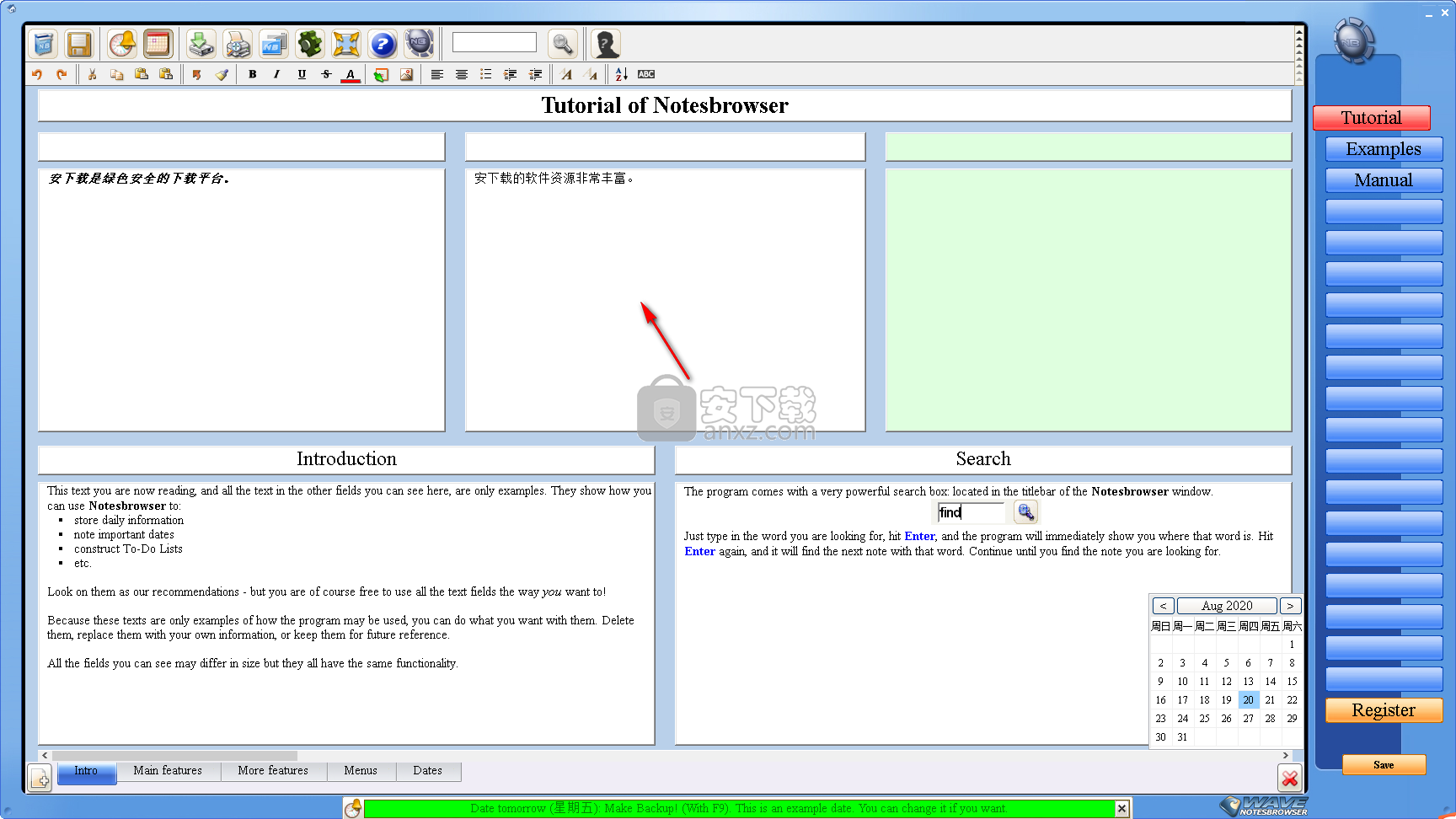This screenshot has width=1456, height=819.
Task: Select August 20 in the calendar
Action: pyautogui.click(x=1248, y=700)
